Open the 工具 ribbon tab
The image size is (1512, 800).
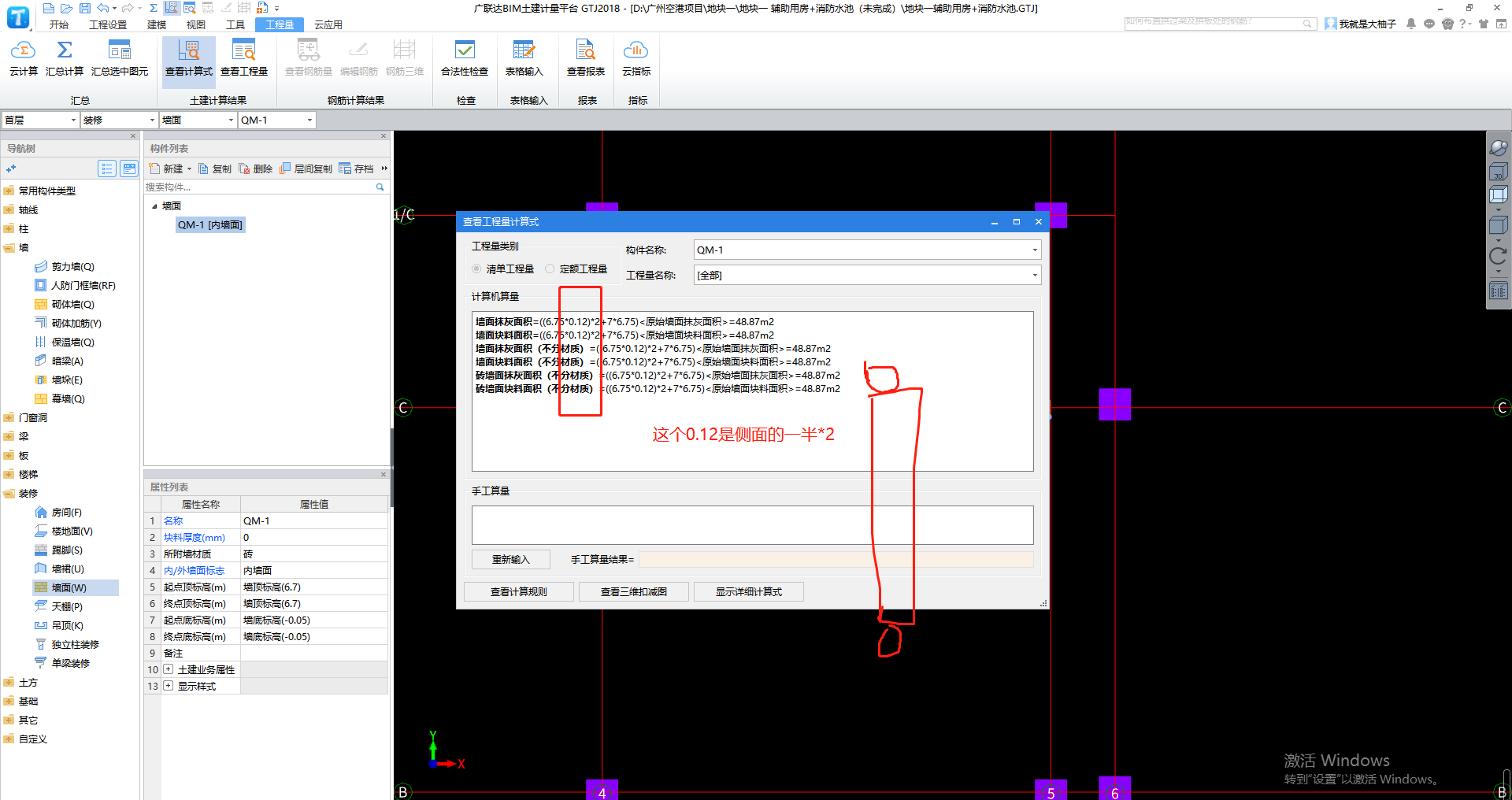(235, 24)
